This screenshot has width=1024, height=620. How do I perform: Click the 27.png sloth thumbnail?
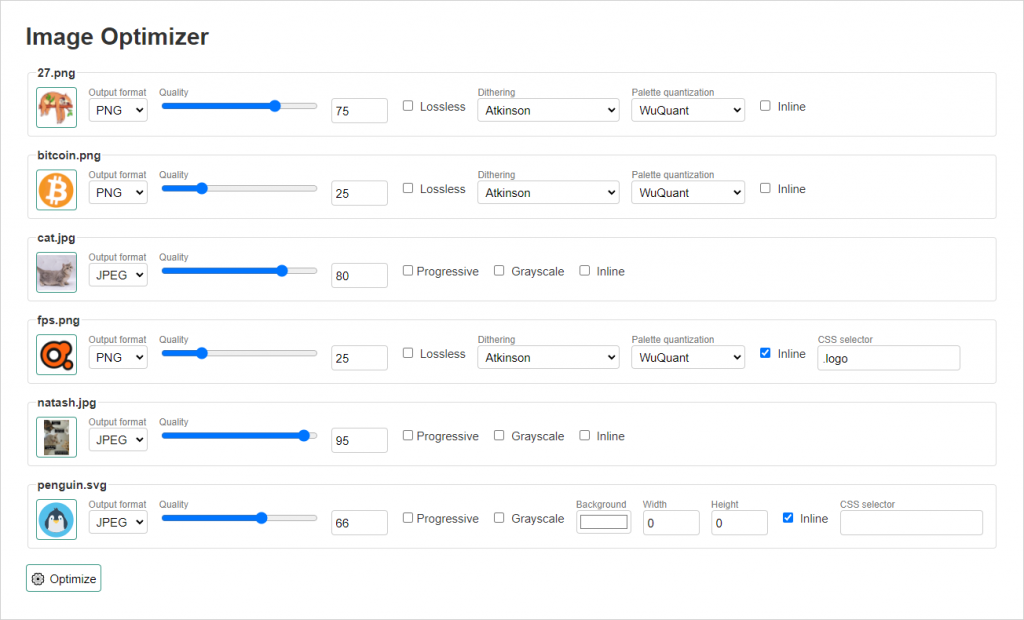click(56, 107)
